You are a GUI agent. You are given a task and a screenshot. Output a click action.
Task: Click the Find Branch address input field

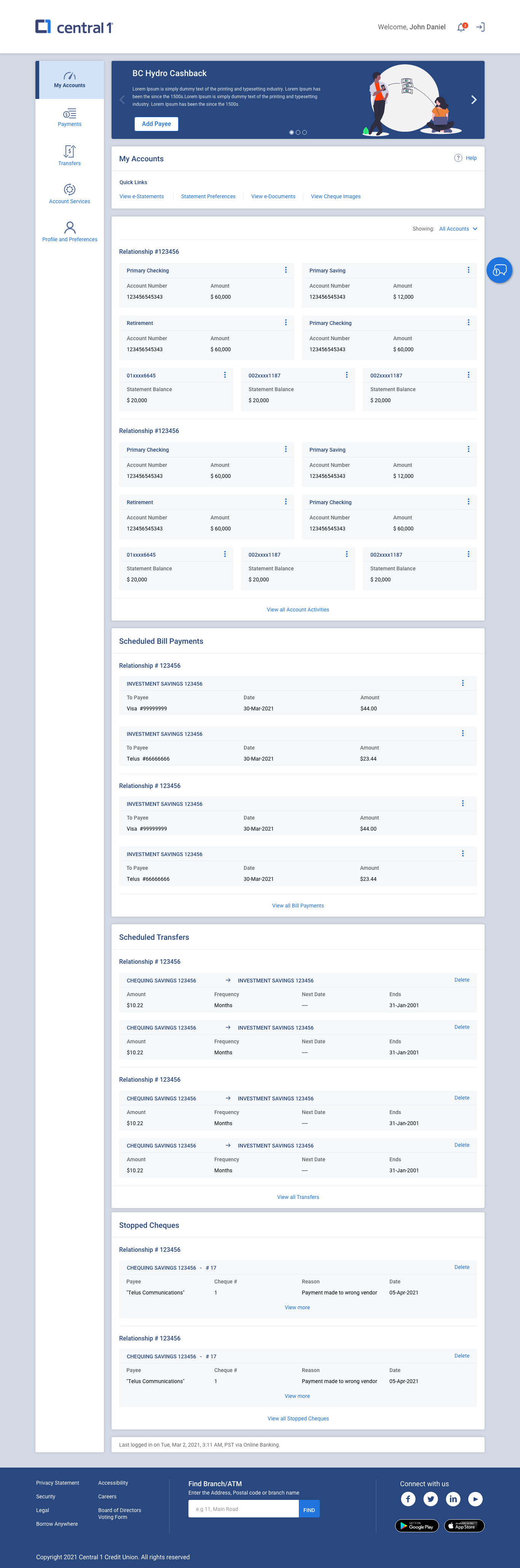coord(244,1509)
